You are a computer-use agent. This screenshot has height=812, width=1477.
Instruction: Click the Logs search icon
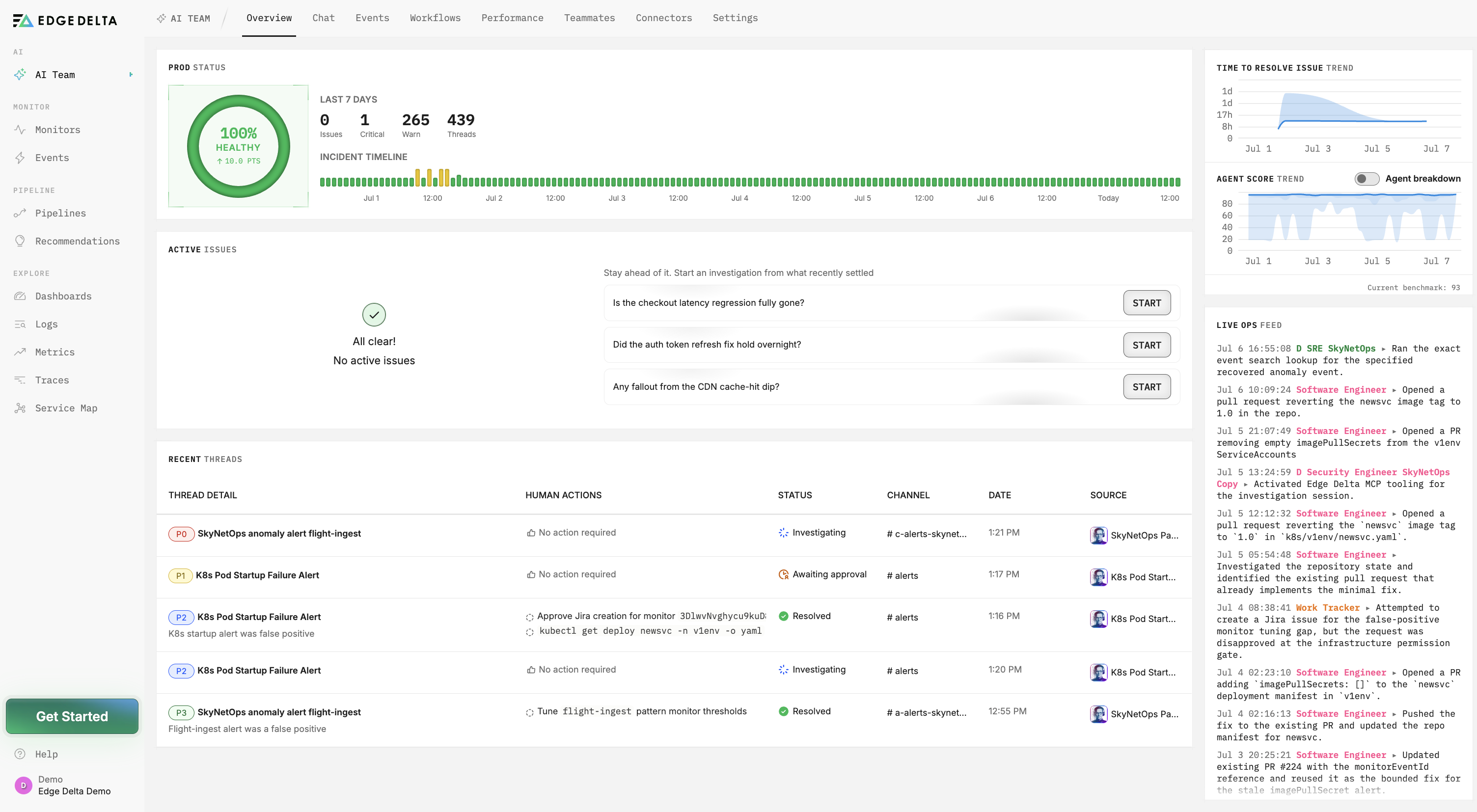(x=20, y=325)
